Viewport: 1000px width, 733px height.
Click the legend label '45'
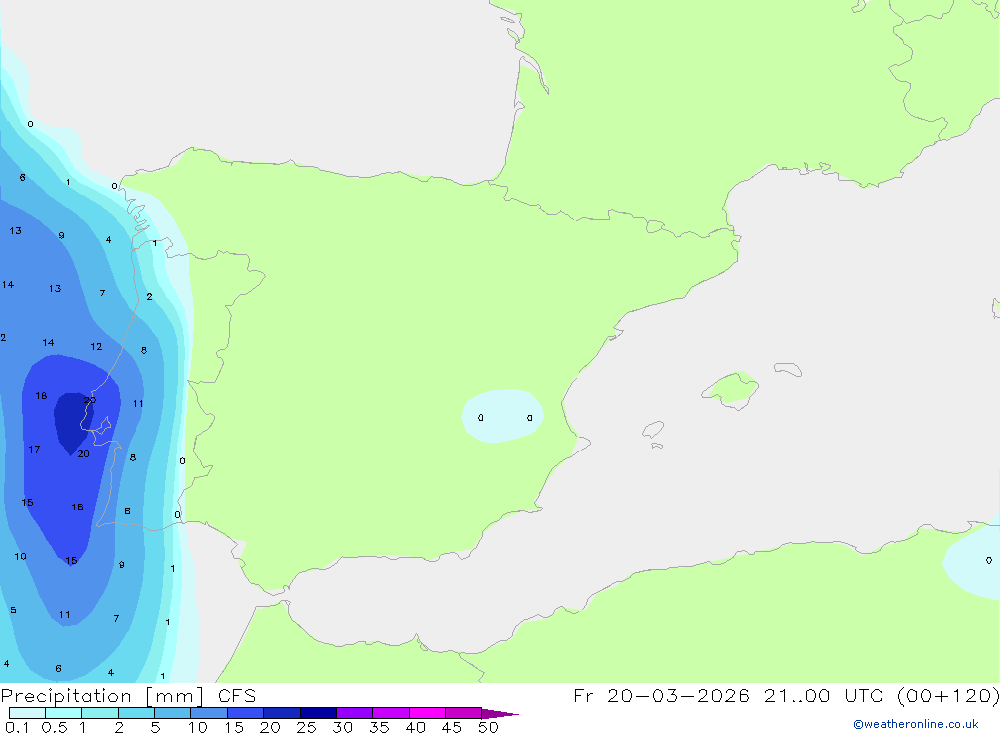452,727
